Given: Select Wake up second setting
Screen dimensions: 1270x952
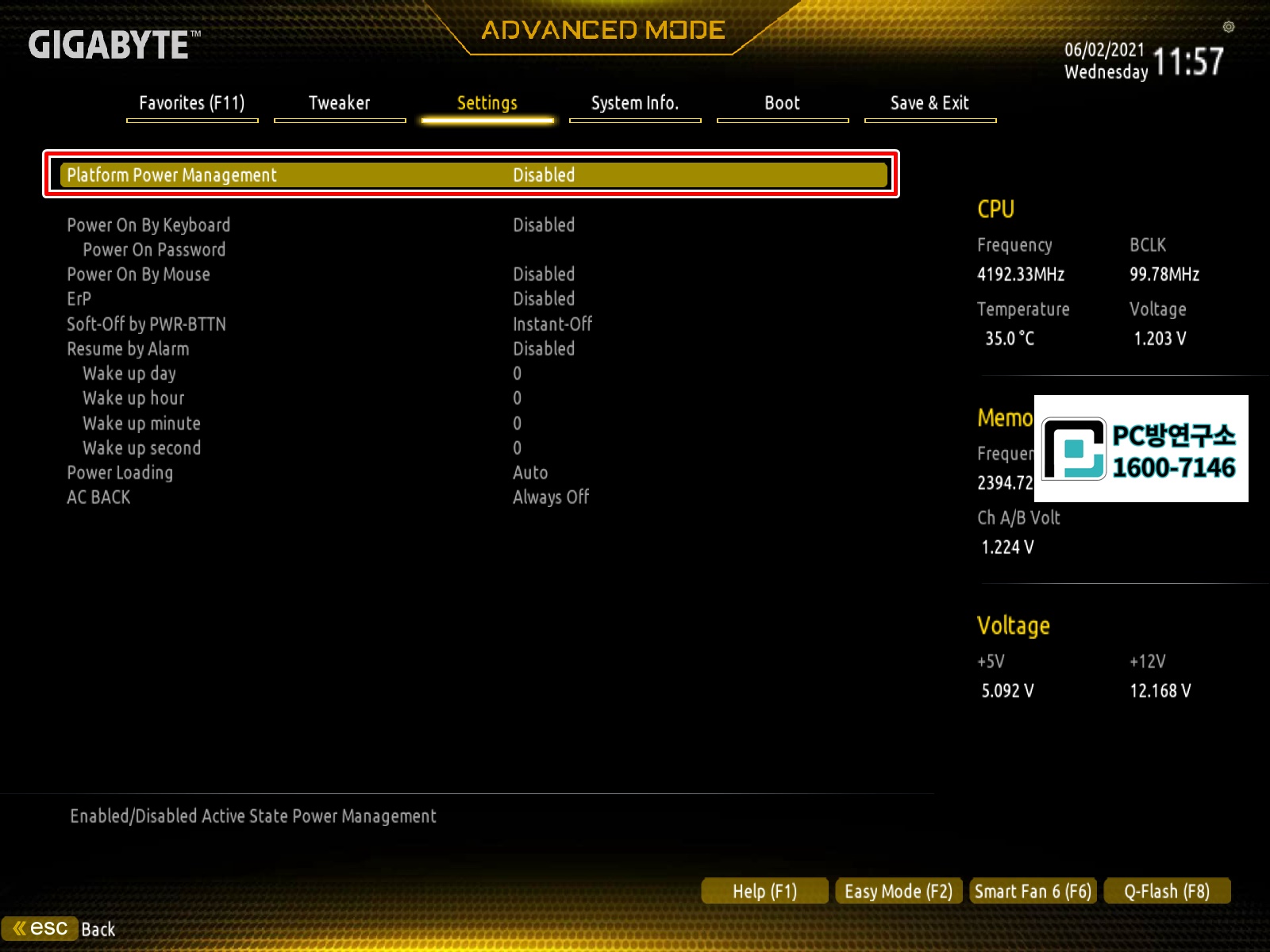Looking at the screenshot, I should click(x=142, y=448).
